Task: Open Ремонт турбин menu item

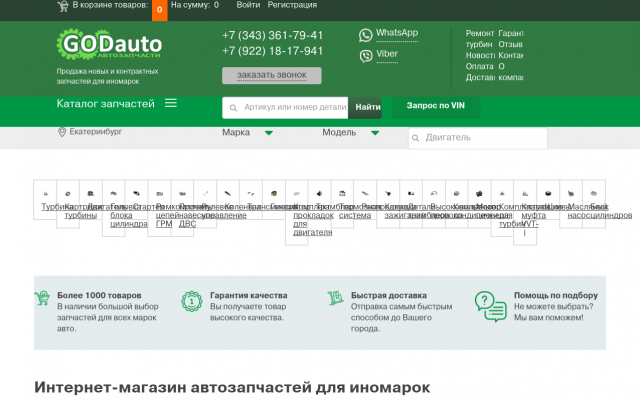Action: [x=480, y=38]
